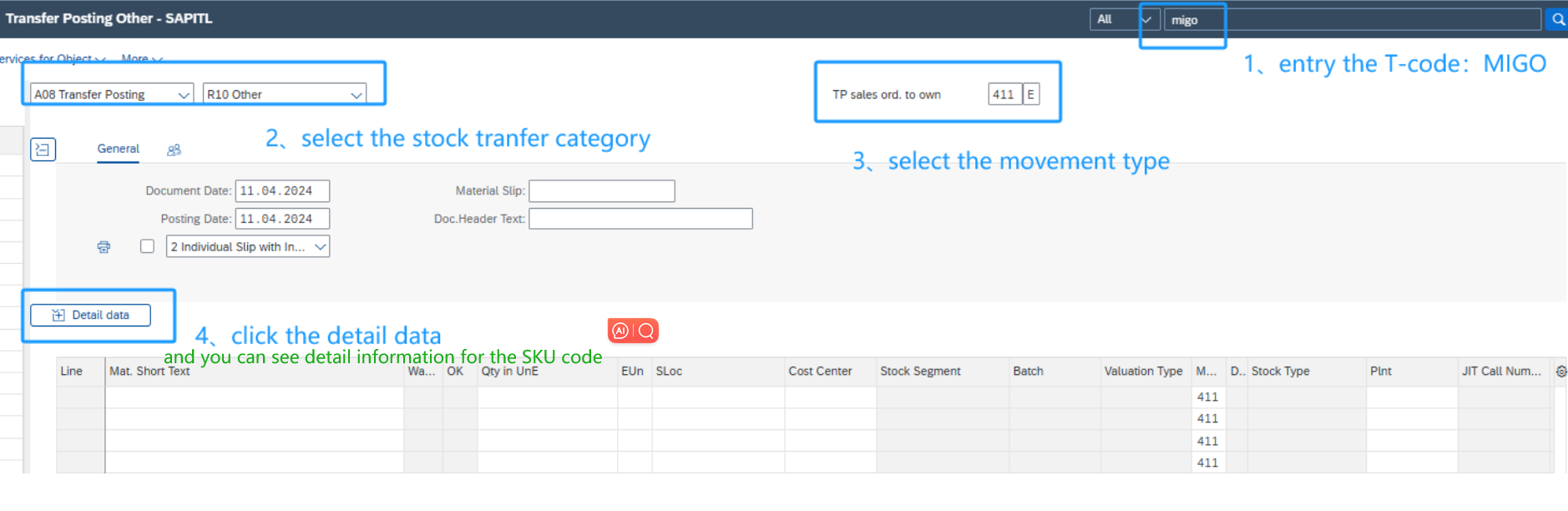Toggle the print slip checkbox
The image size is (1568, 511).
(147, 246)
